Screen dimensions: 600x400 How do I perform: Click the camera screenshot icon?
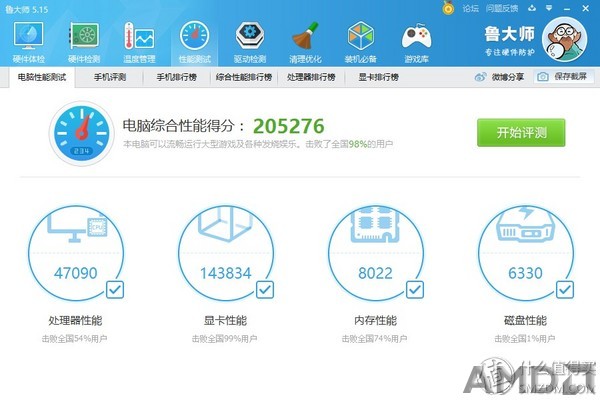[543, 77]
